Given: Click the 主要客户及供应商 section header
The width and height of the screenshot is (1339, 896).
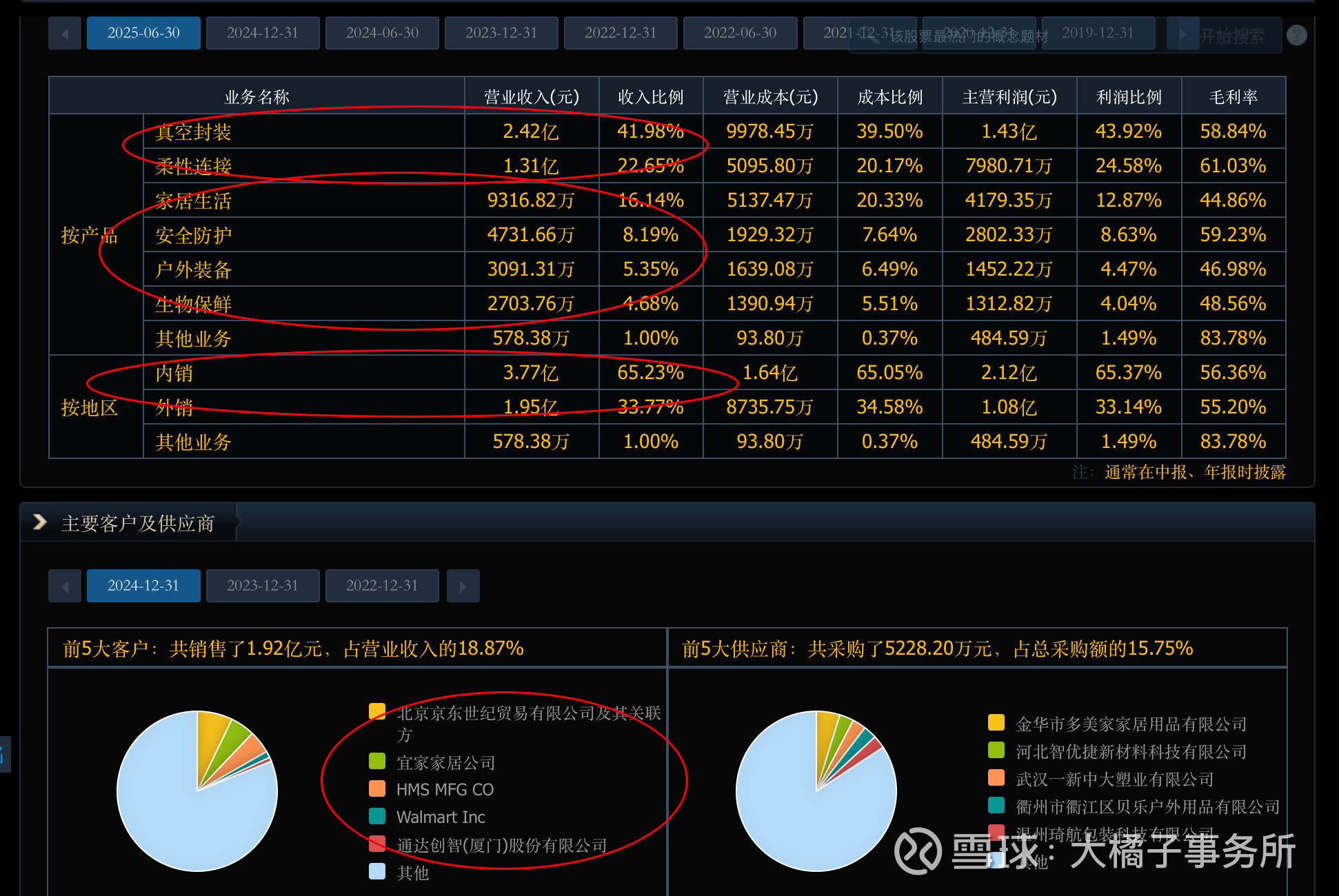Looking at the screenshot, I should click(138, 524).
